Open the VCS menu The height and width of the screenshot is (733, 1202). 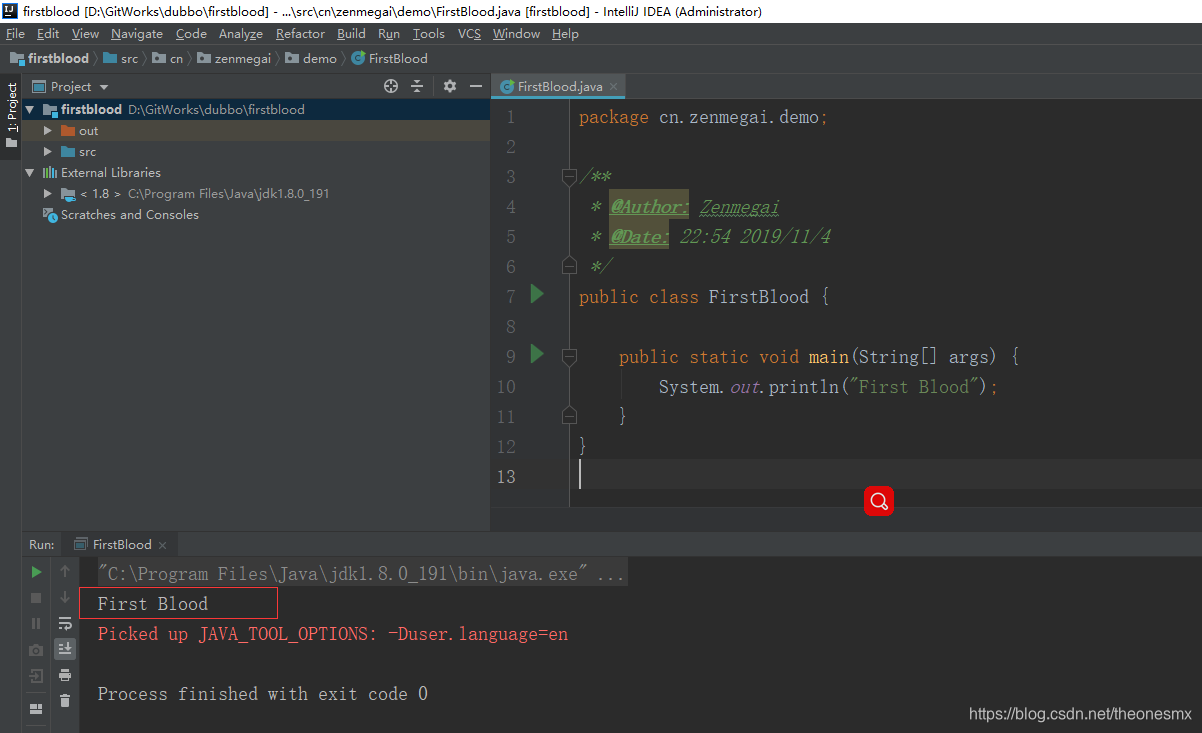point(469,34)
